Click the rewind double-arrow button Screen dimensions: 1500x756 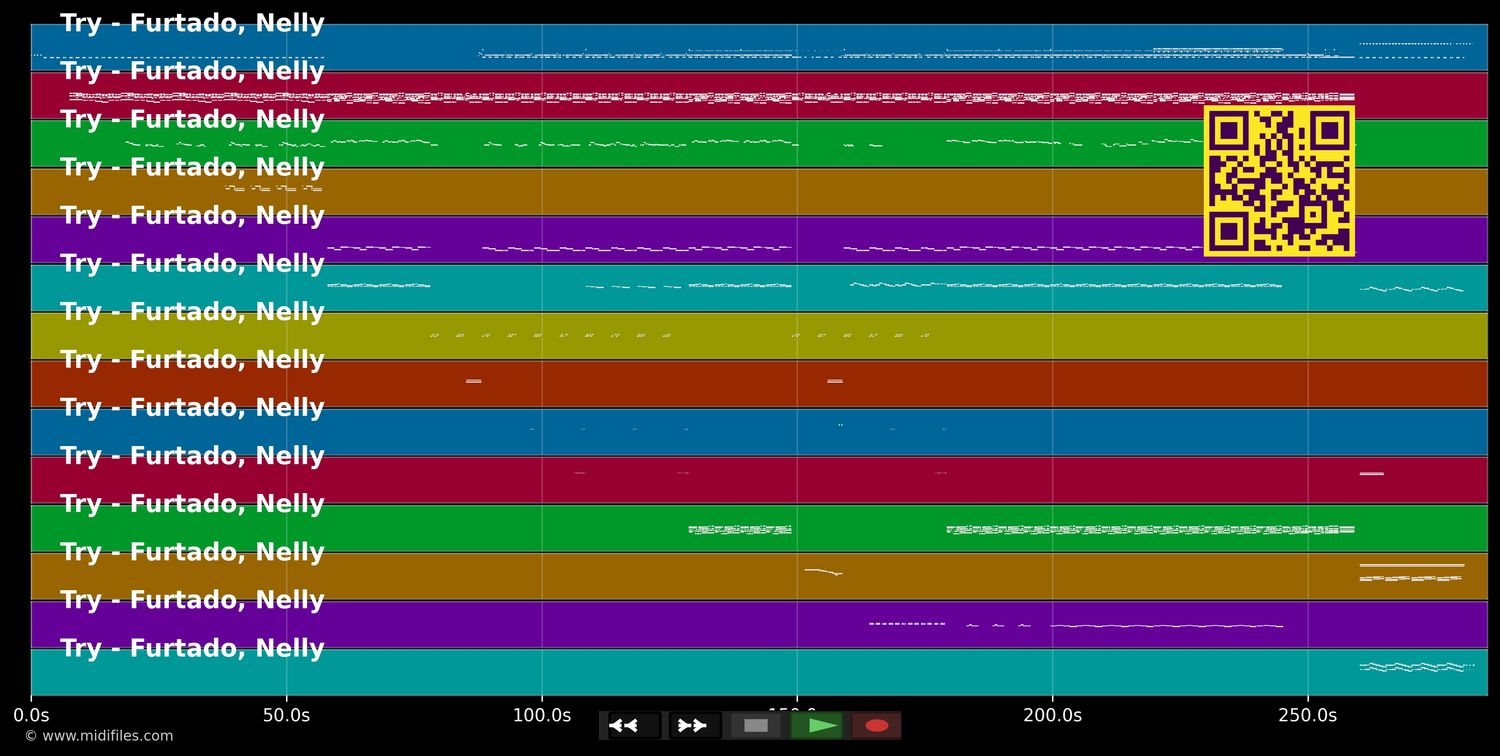635,726
